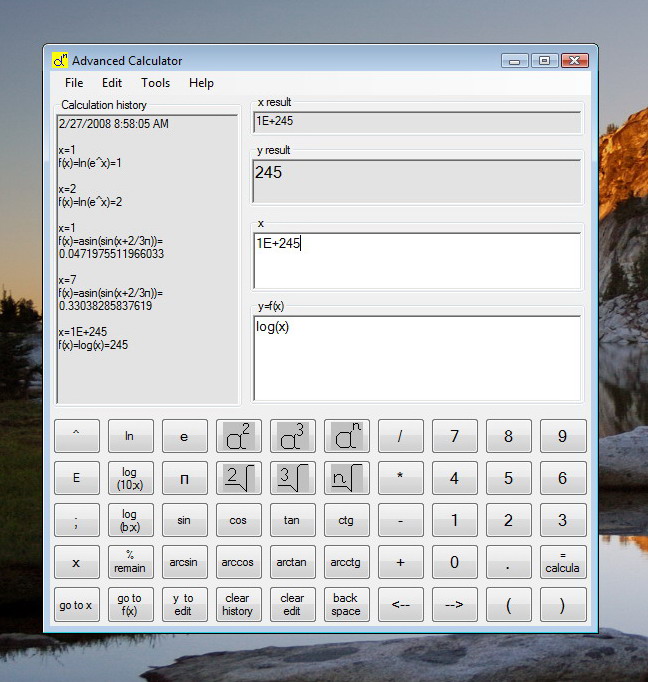Click the divide / button
Viewport: 648px width, 682px height.
click(x=400, y=436)
